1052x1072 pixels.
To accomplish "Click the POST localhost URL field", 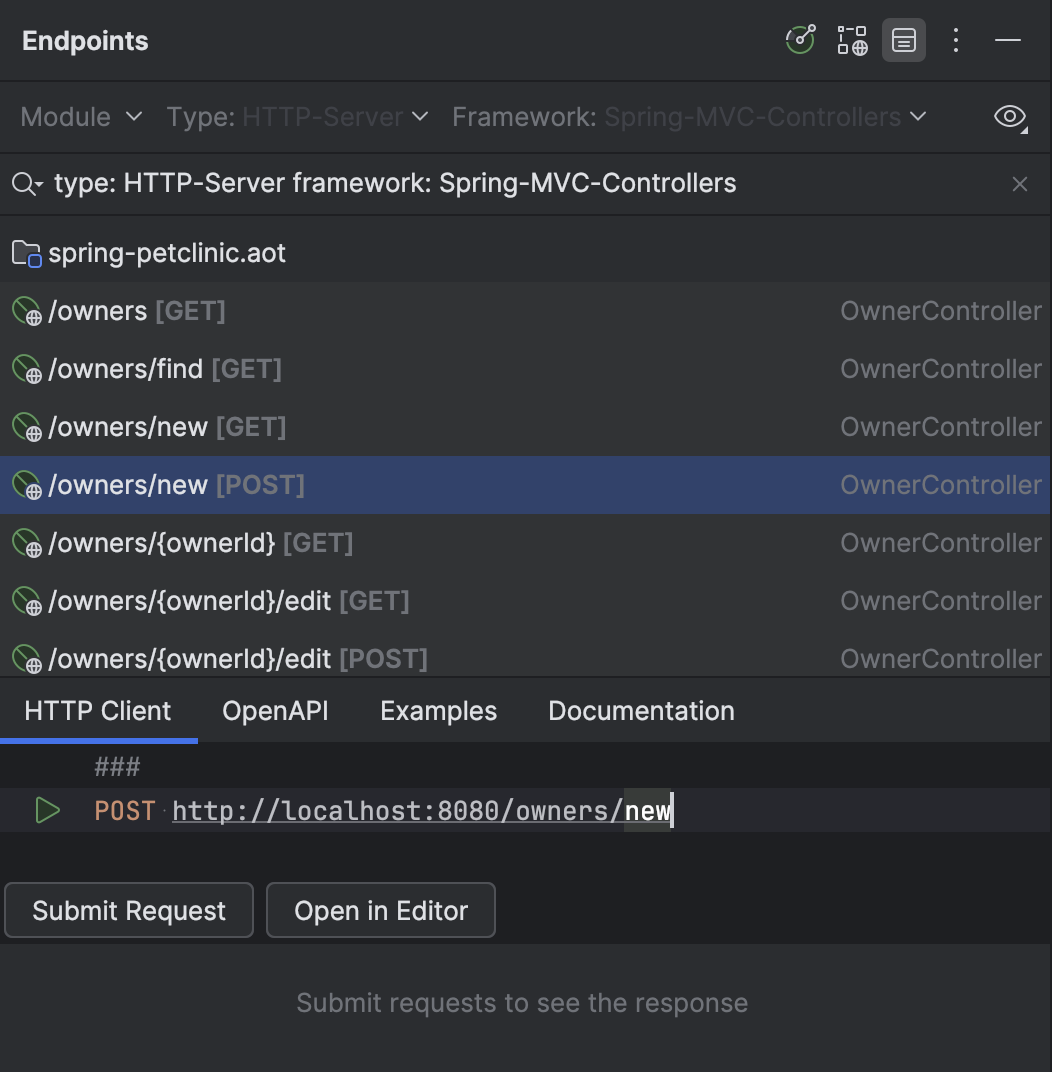I will pyautogui.click(x=420, y=810).
